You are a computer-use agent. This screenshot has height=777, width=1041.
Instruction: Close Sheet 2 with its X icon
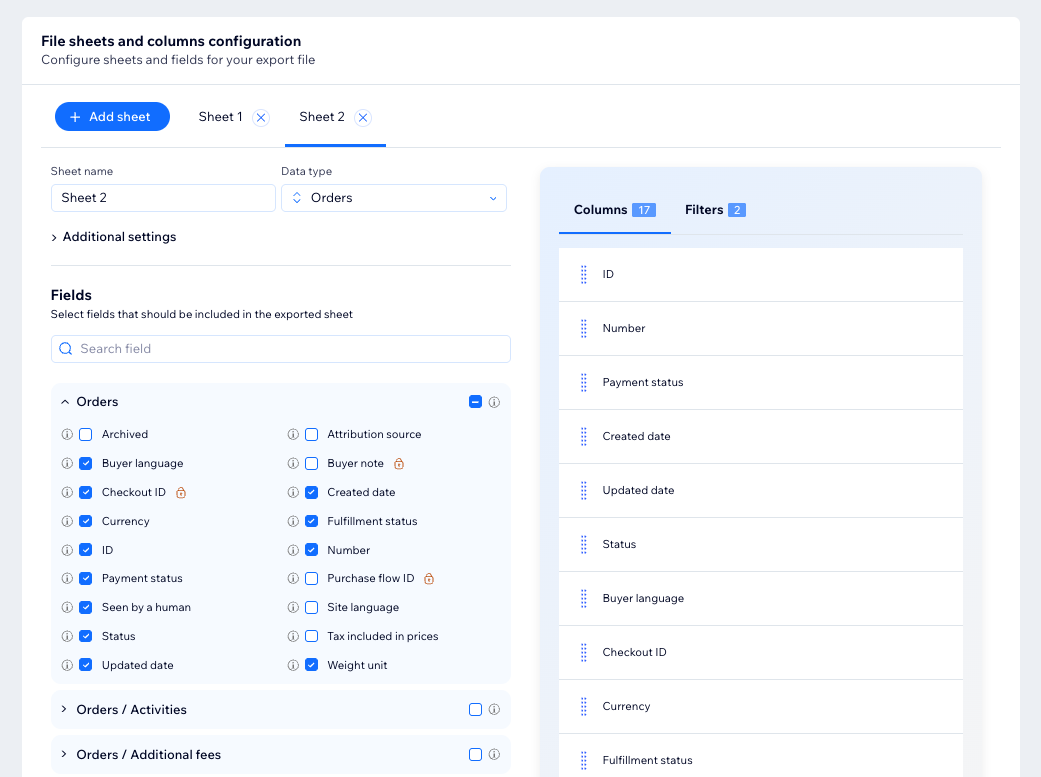pos(362,118)
